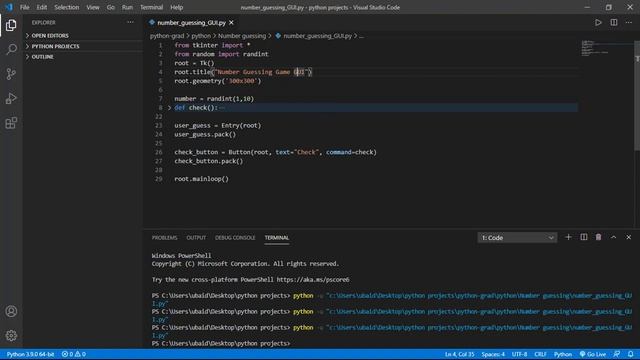Expand the Open Editors section
This screenshot has height=360, width=640.
click(x=83, y=36)
